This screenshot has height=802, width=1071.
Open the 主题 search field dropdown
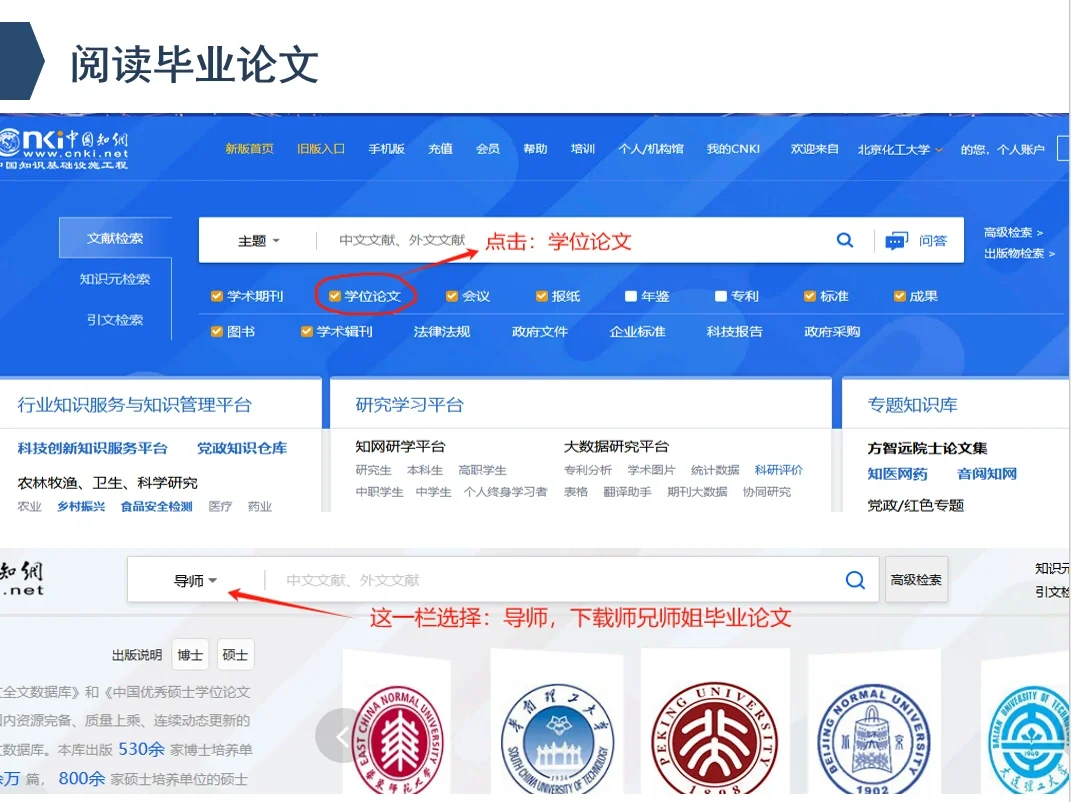tap(259, 240)
